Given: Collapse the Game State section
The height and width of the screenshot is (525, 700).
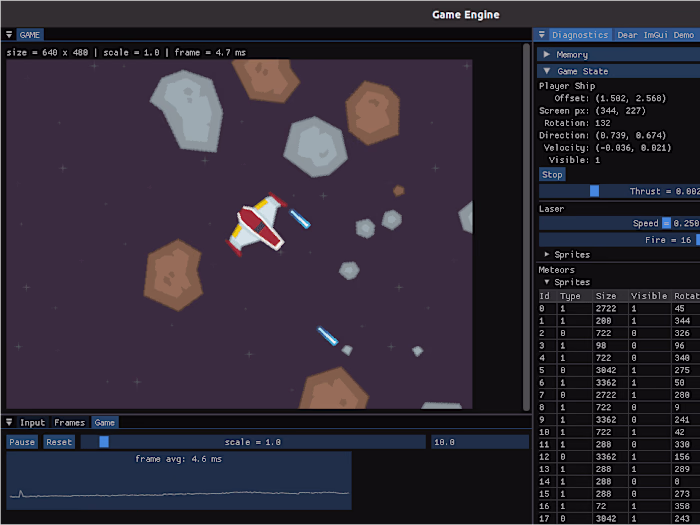Looking at the screenshot, I should click(618, 71).
